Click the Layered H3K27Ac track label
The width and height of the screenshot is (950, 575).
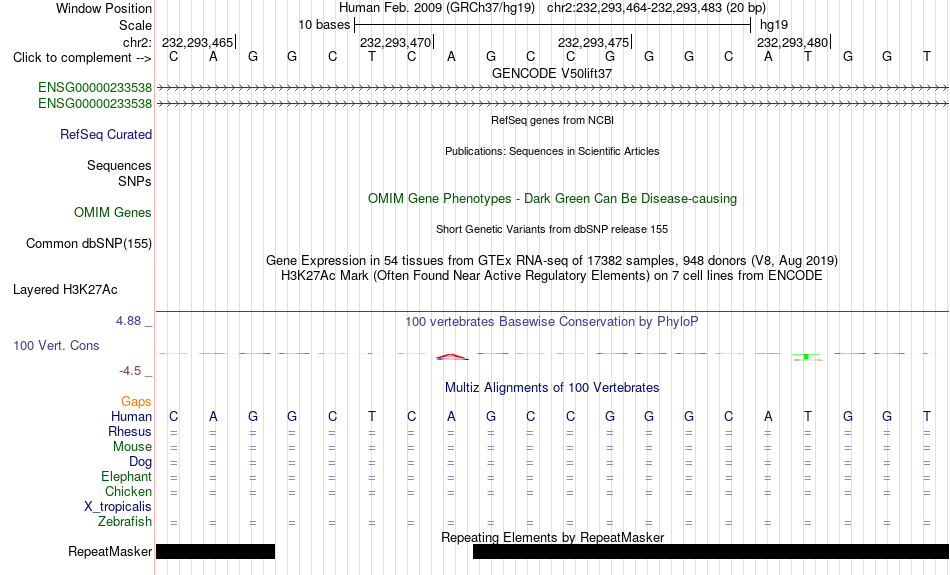65,290
